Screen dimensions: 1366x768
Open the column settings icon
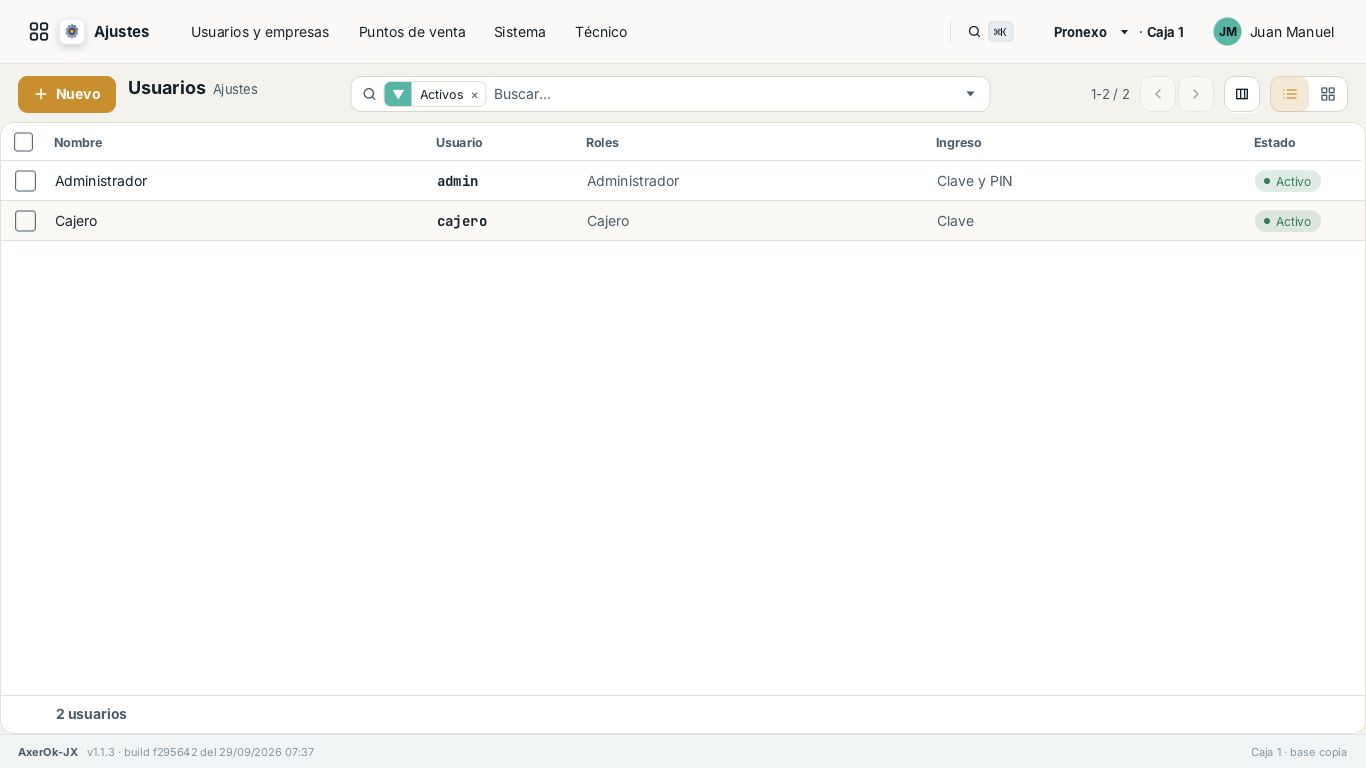(1242, 94)
